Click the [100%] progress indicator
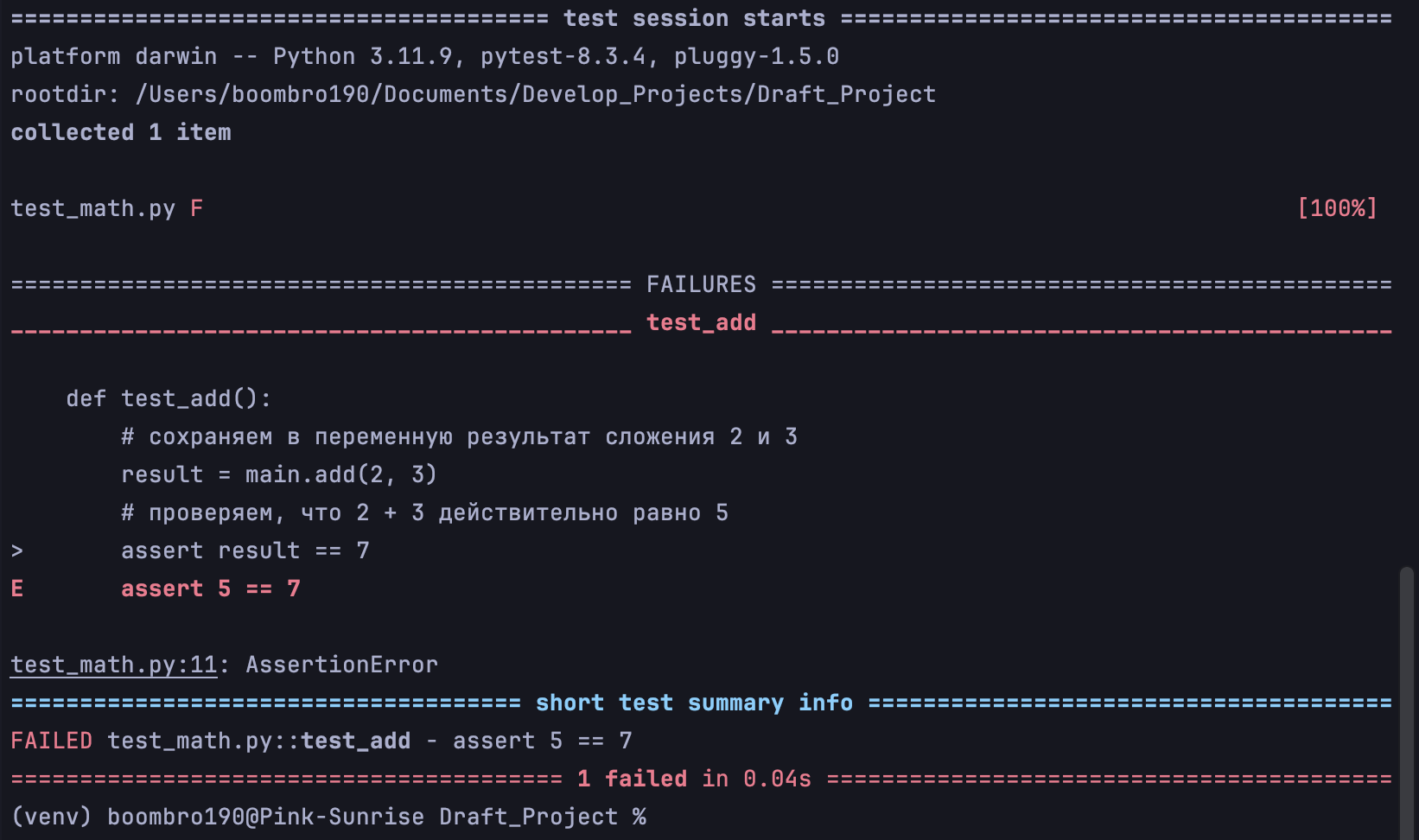Viewport: 1419px width, 840px height. 1337,208
